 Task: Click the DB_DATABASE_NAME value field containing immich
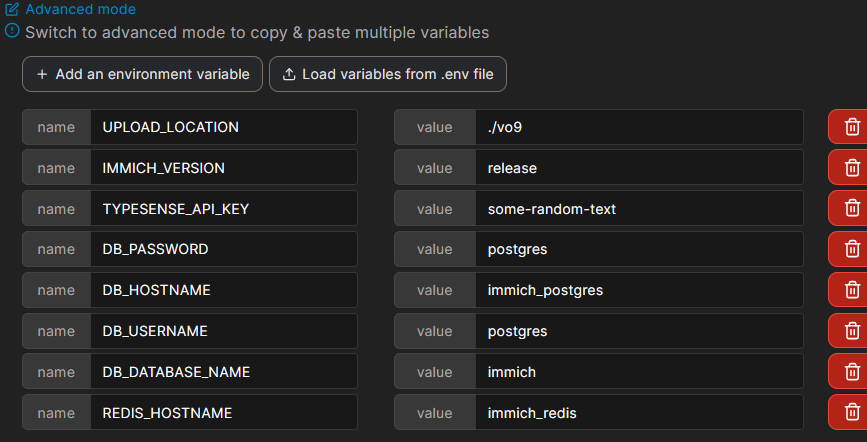point(639,371)
